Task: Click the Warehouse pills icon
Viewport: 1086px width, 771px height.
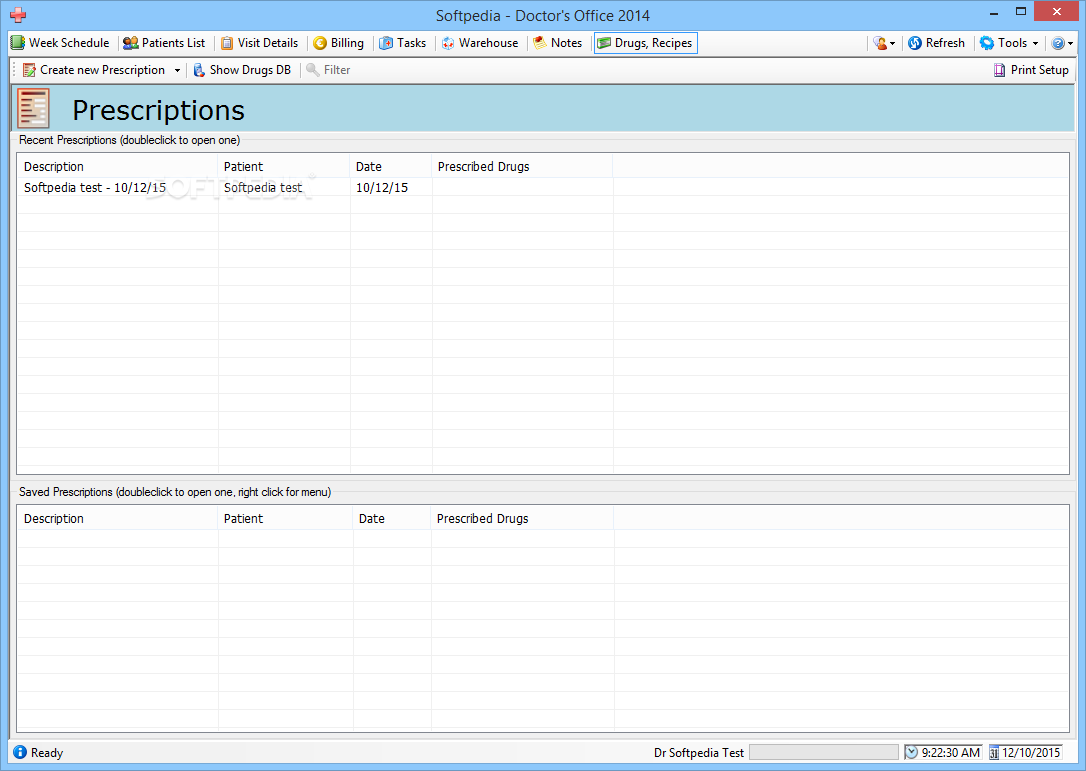Action: 448,43
